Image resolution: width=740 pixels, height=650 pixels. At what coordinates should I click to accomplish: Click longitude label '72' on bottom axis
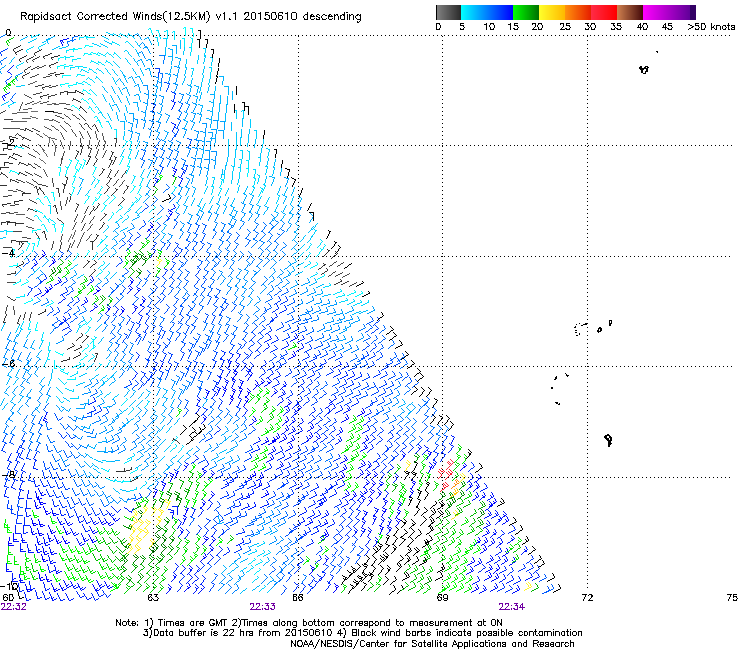click(x=587, y=598)
